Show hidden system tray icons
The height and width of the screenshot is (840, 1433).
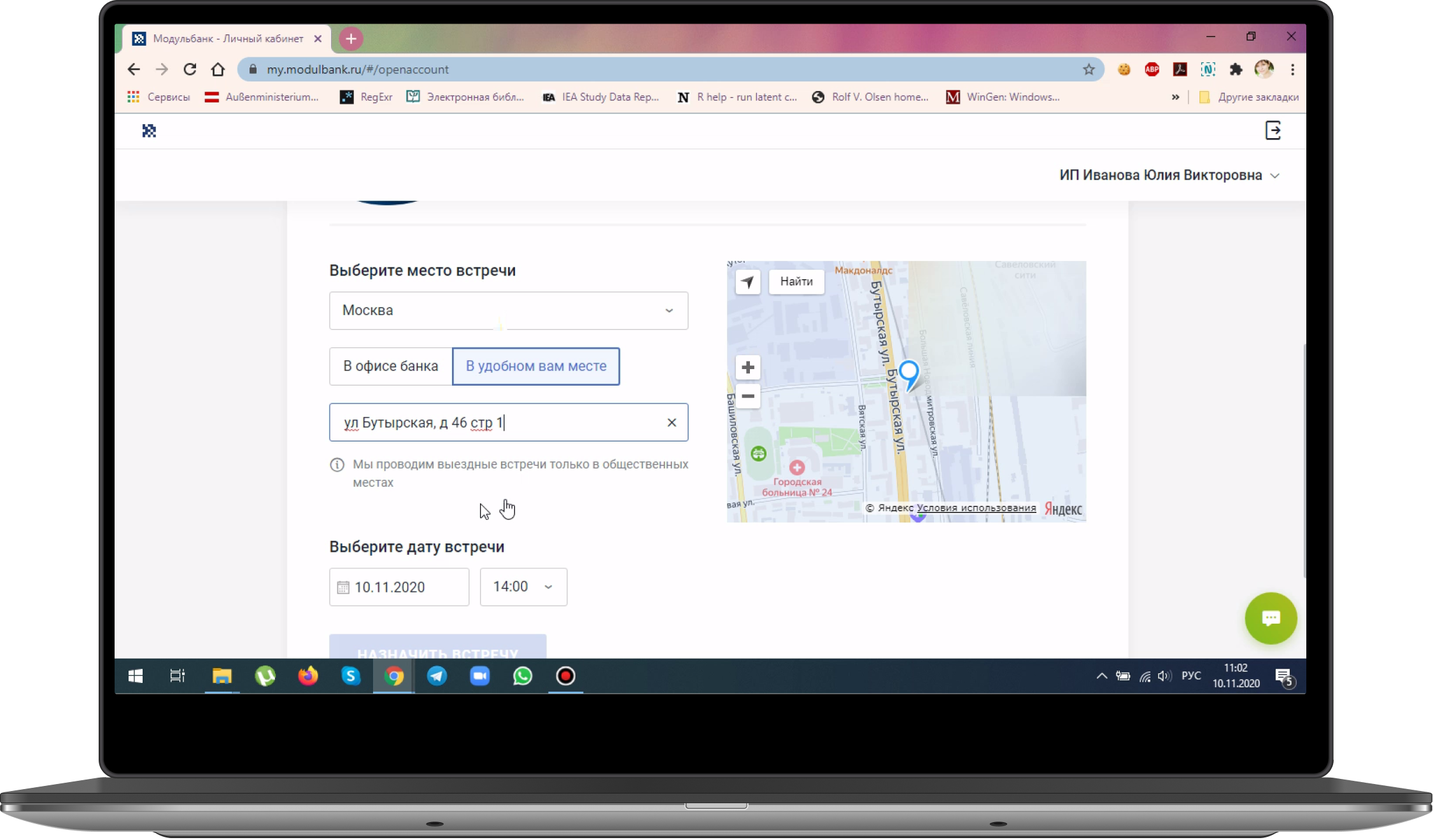pyautogui.click(x=1101, y=676)
